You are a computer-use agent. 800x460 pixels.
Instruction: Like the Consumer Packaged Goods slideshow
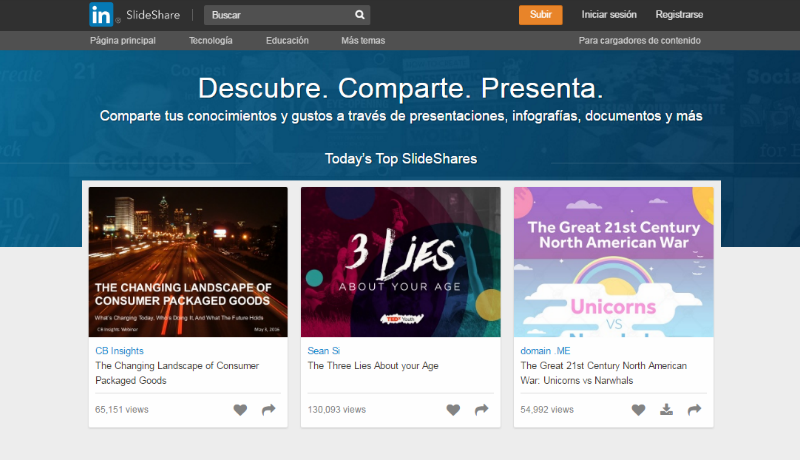click(240, 410)
